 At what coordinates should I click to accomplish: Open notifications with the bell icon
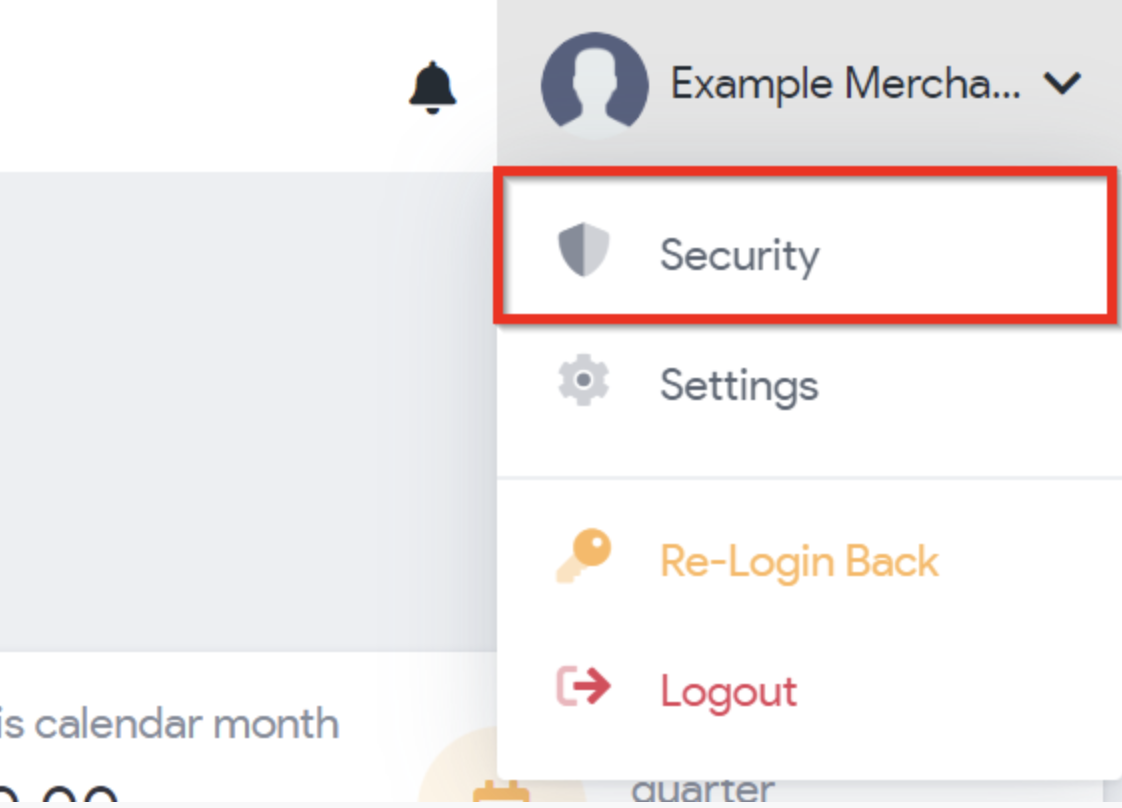point(432,87)
